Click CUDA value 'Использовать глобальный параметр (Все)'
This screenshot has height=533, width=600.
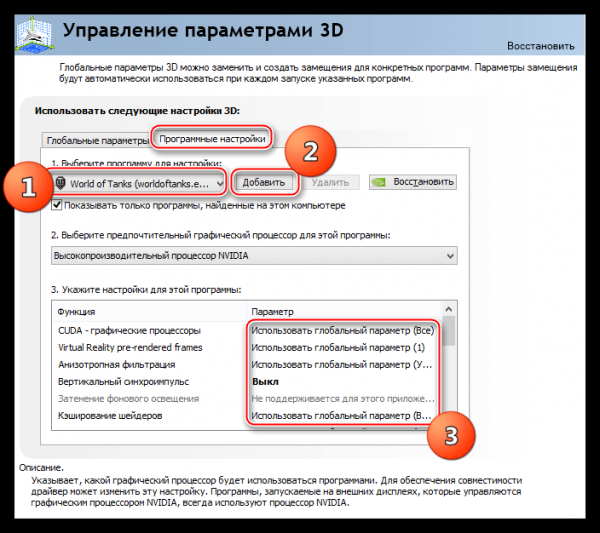pos(342,331)
